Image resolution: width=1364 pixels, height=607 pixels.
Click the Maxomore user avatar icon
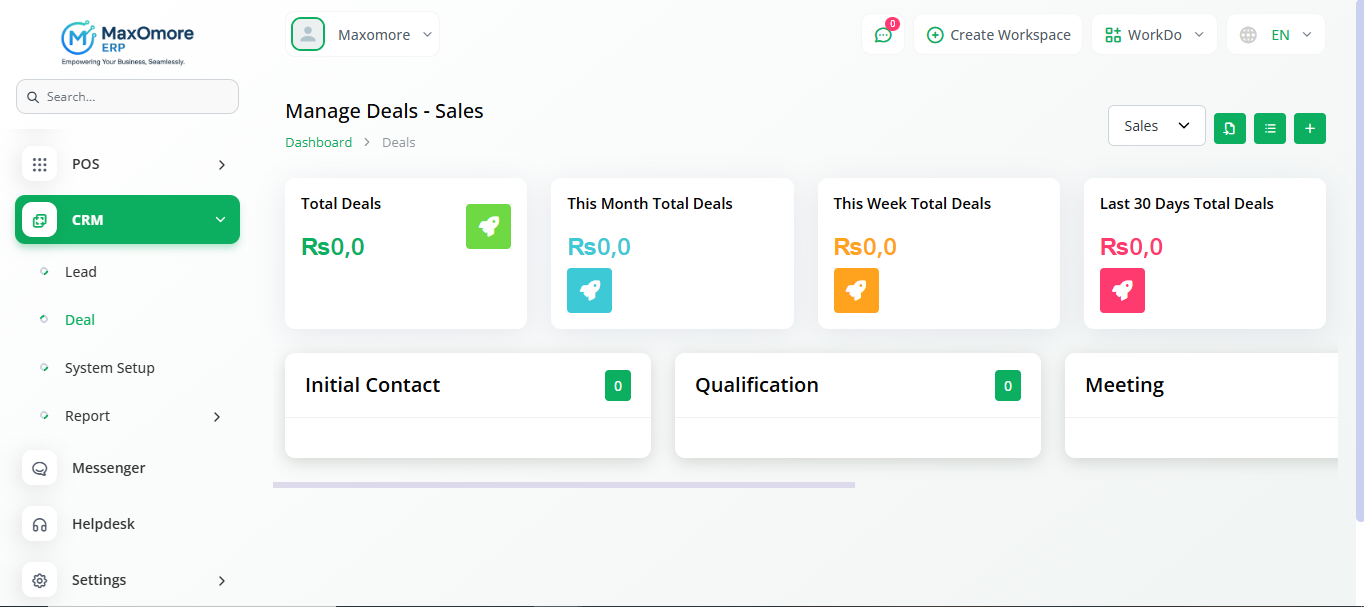[308, 34]
